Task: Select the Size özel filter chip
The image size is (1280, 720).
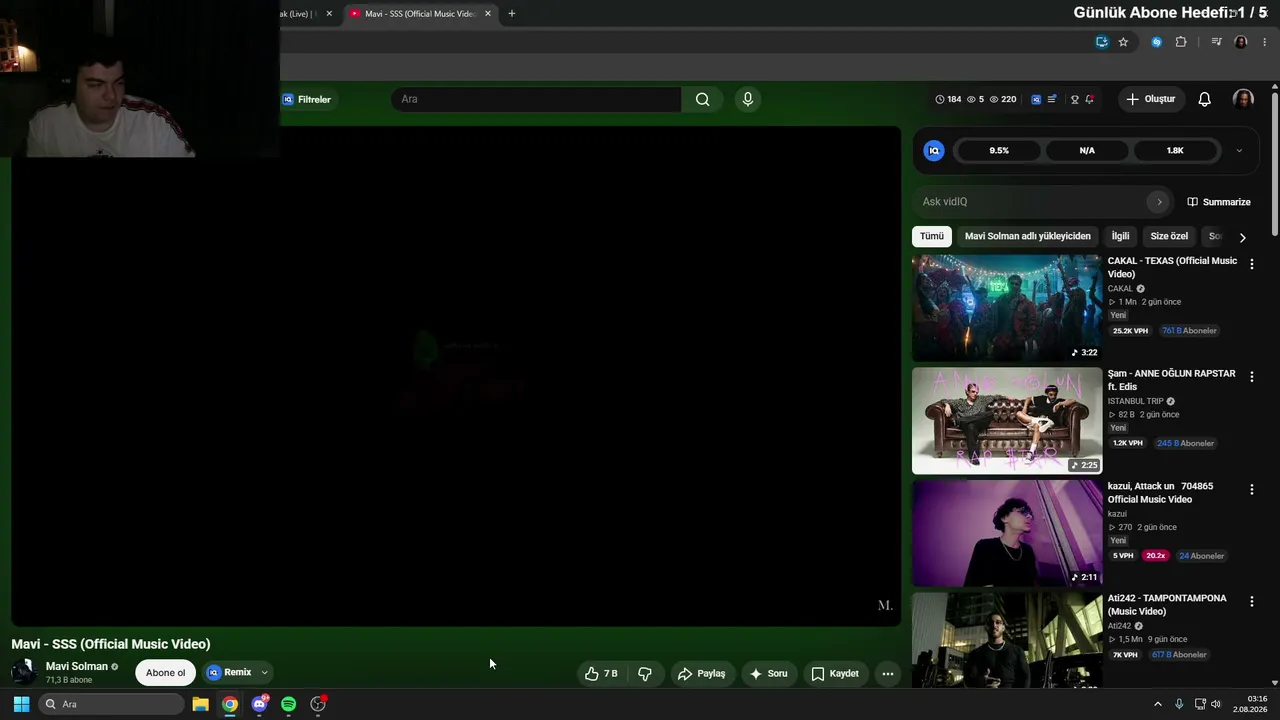Action: (x=1169, y=237)
